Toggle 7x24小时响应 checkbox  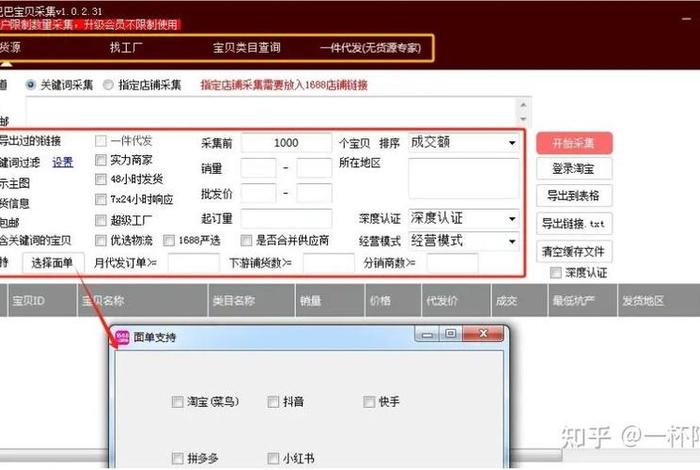101,199
